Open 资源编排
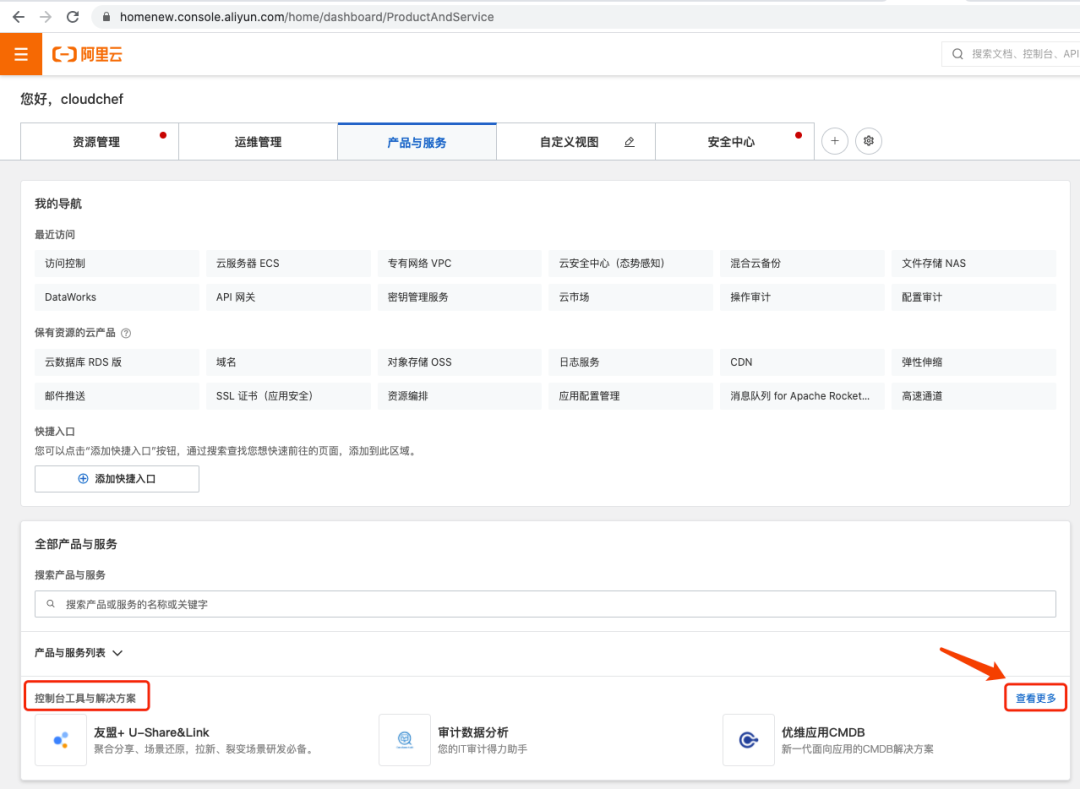Image resolution: width=1080 pixels, height=789 pixels. (459, 396)
